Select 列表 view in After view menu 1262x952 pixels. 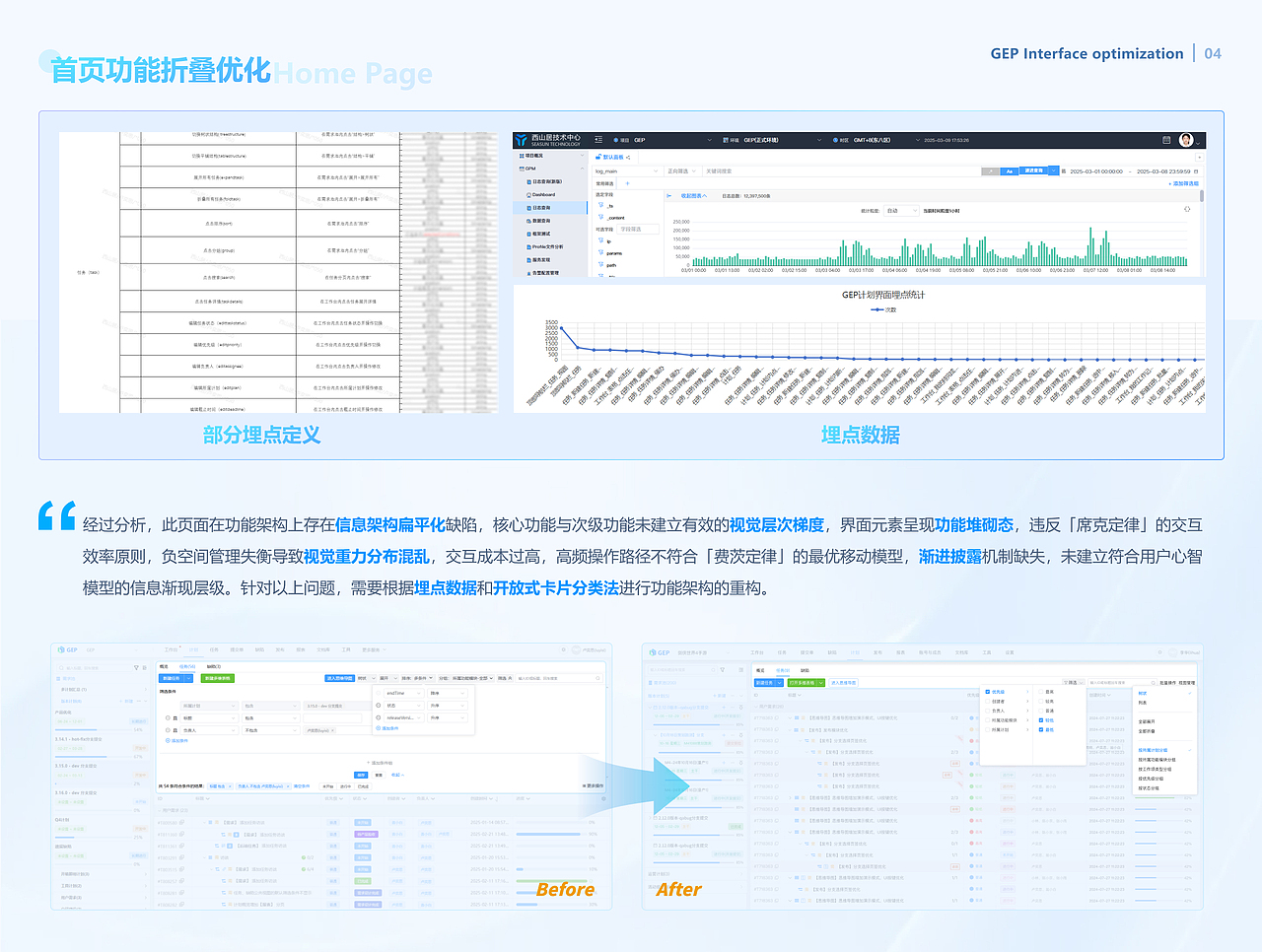pos(1143,703)
